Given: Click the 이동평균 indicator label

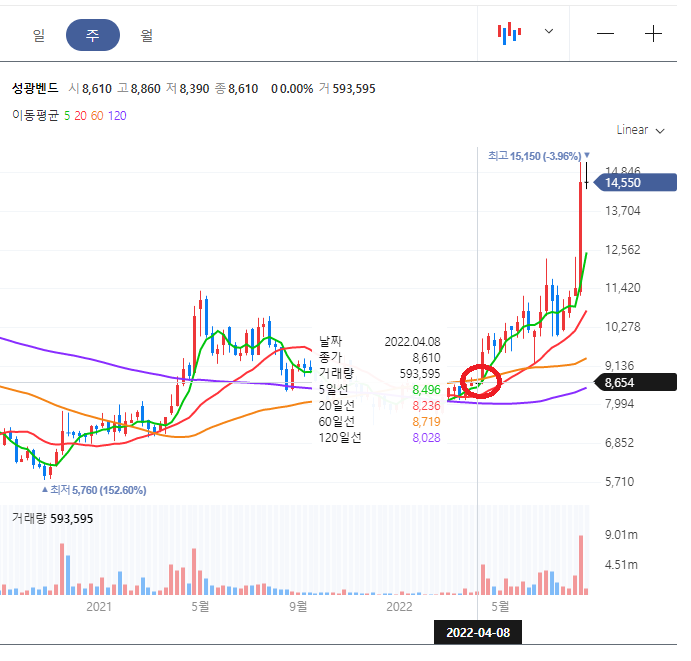Looking at the screenshot, I should click(35, 116).
